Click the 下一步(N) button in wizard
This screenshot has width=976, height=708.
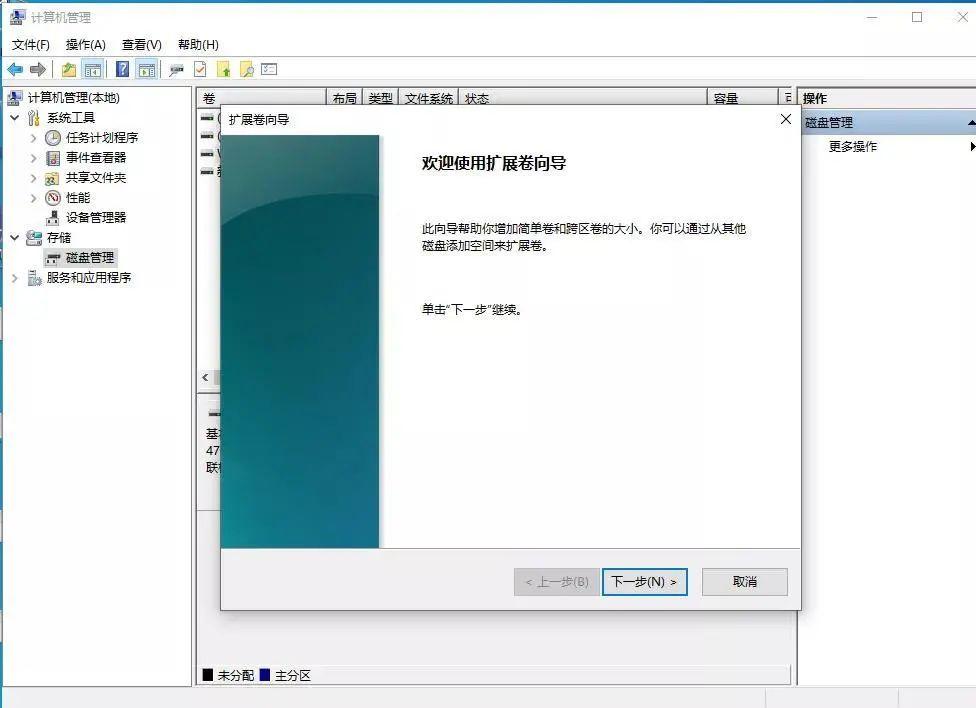point(644,581)
